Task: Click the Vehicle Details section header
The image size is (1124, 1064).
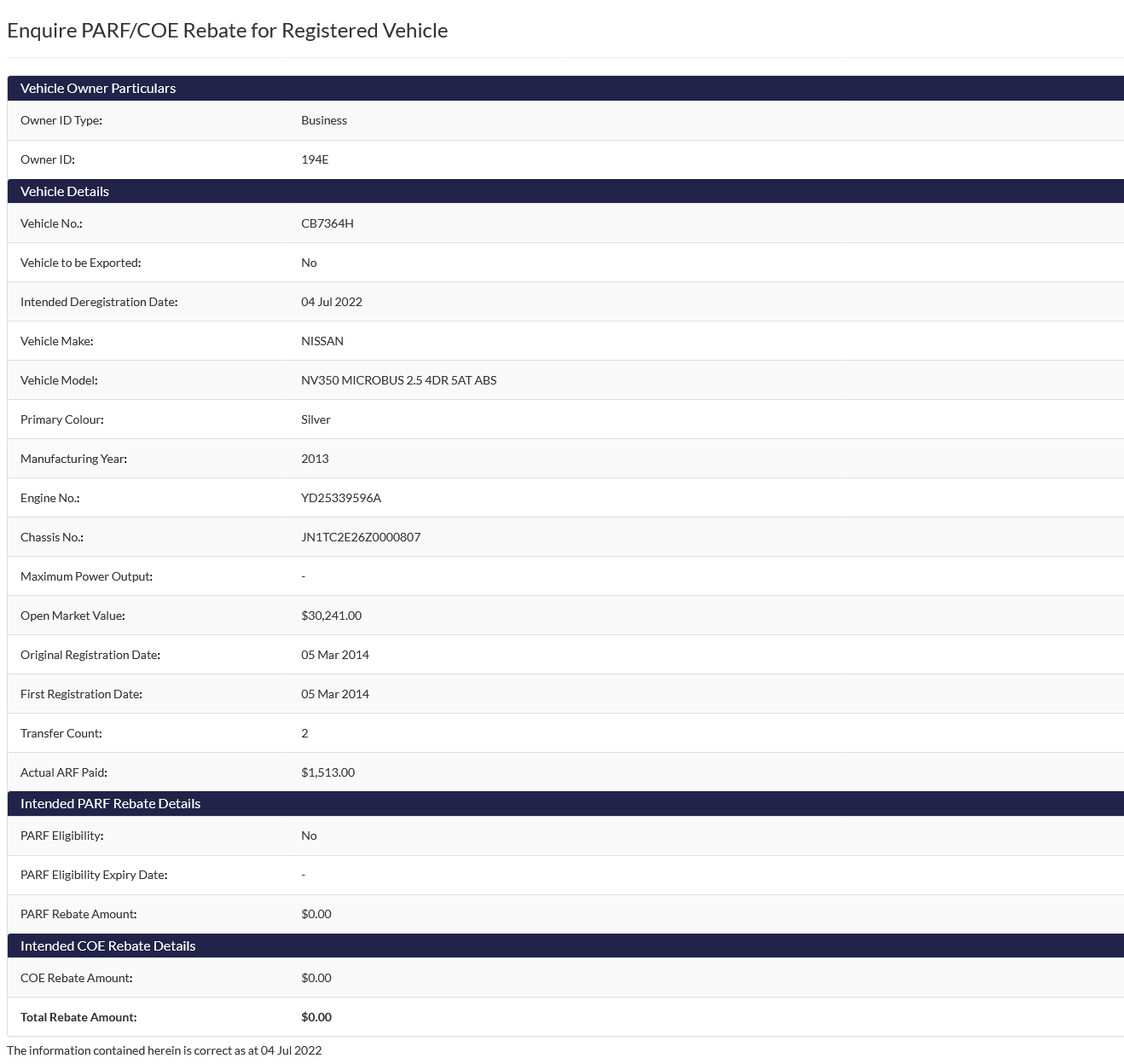Action: coord(65,192)
